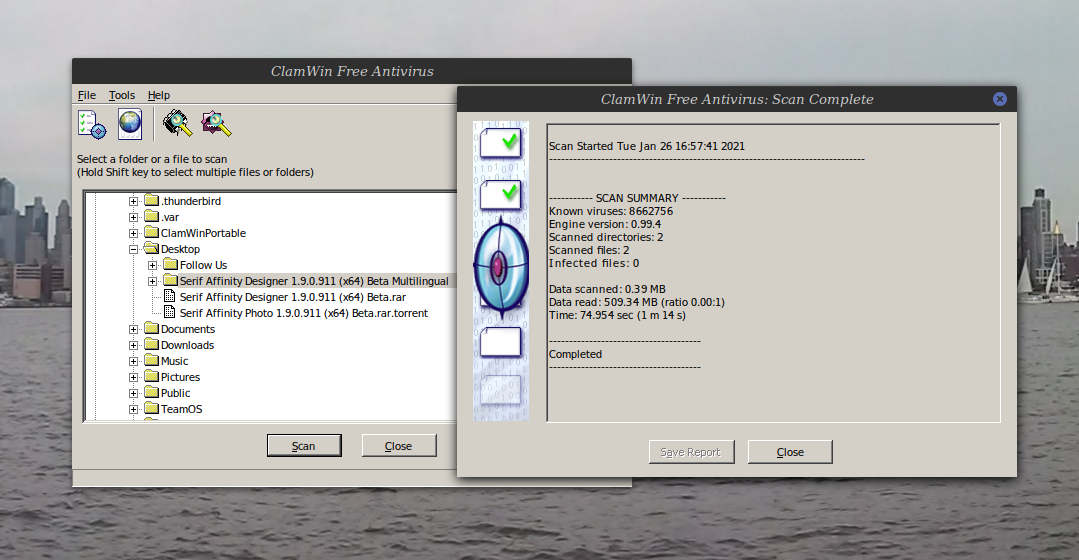Click the 'Scanned files: 2' line

(x=588, y=250)
